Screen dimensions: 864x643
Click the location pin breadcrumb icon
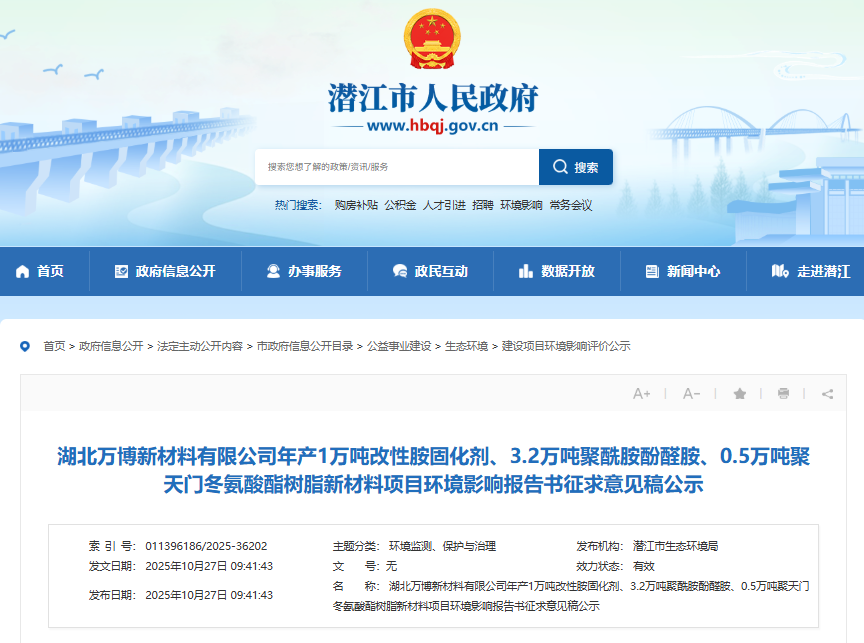point(25,346)
